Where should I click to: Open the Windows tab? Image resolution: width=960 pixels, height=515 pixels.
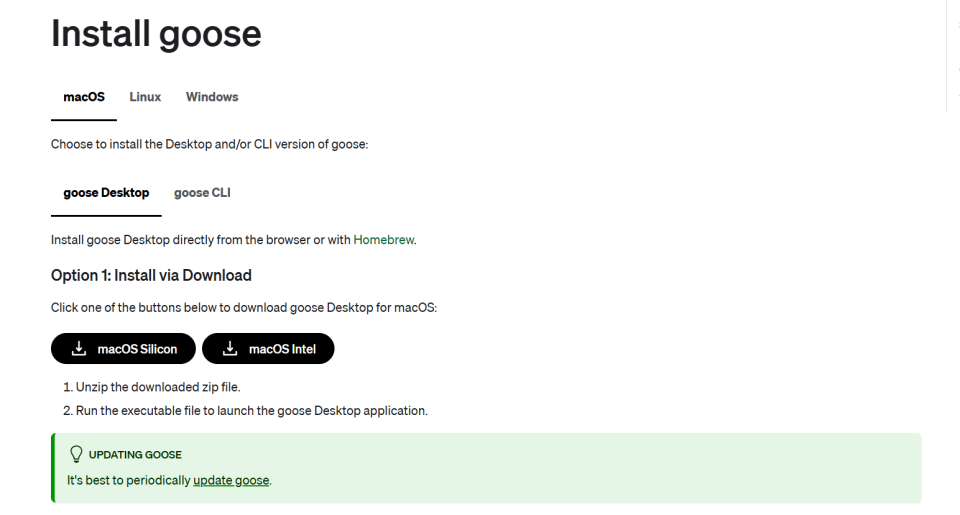(x=212, y=97)
